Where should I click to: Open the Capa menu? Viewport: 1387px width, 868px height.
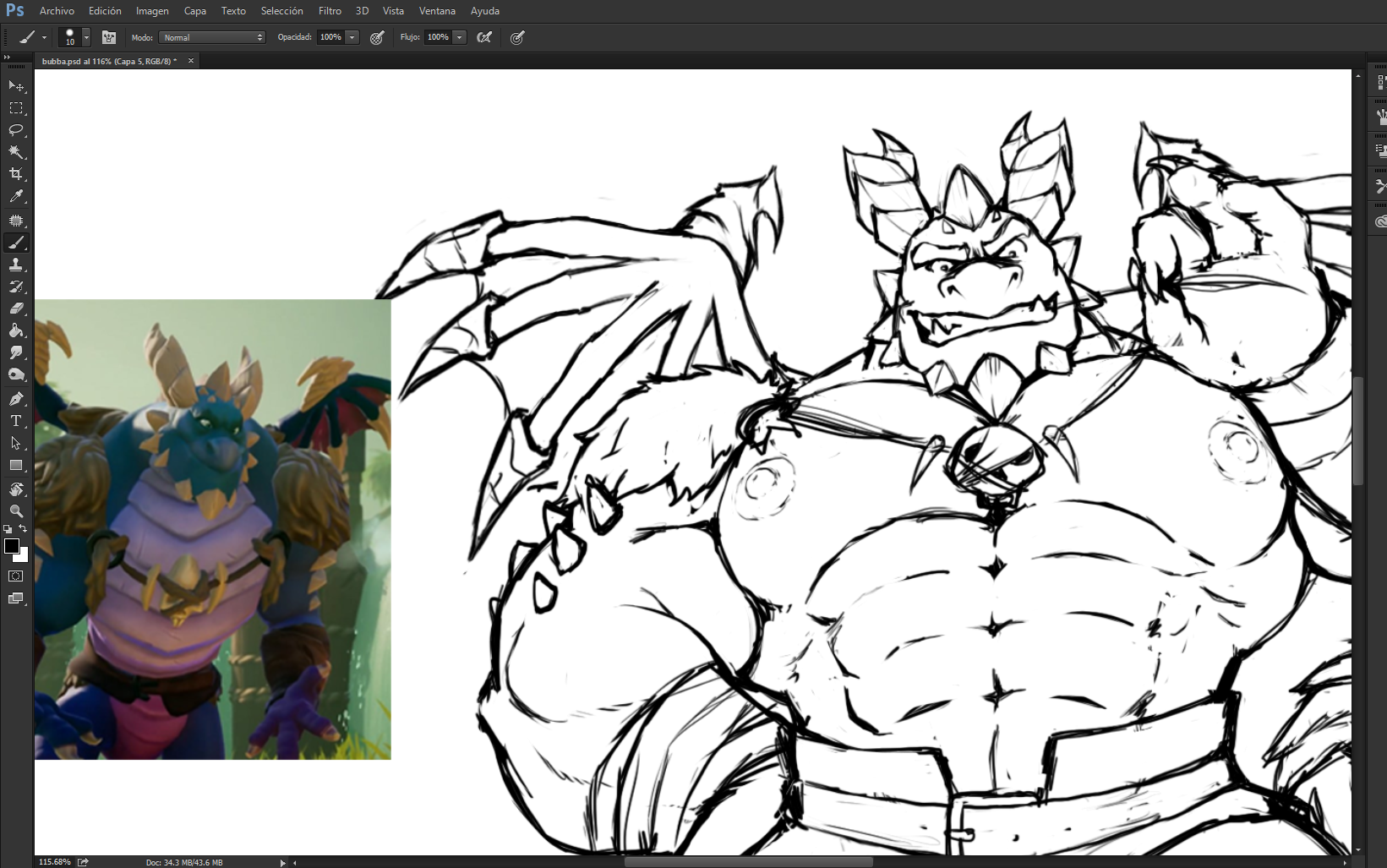point(195,11)
